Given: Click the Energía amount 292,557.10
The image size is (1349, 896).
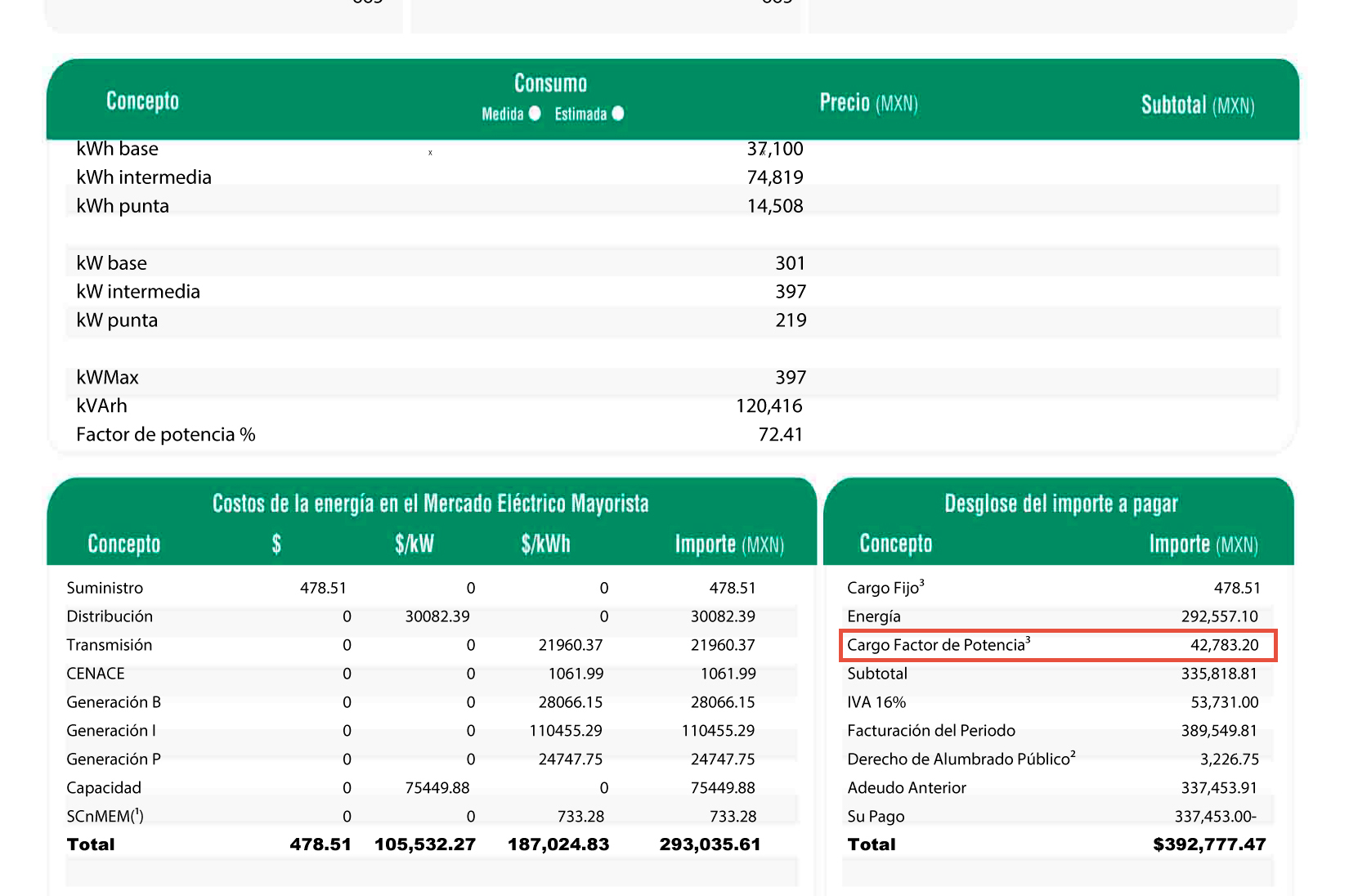Looking at the screenshot, I should [1220, 616].
